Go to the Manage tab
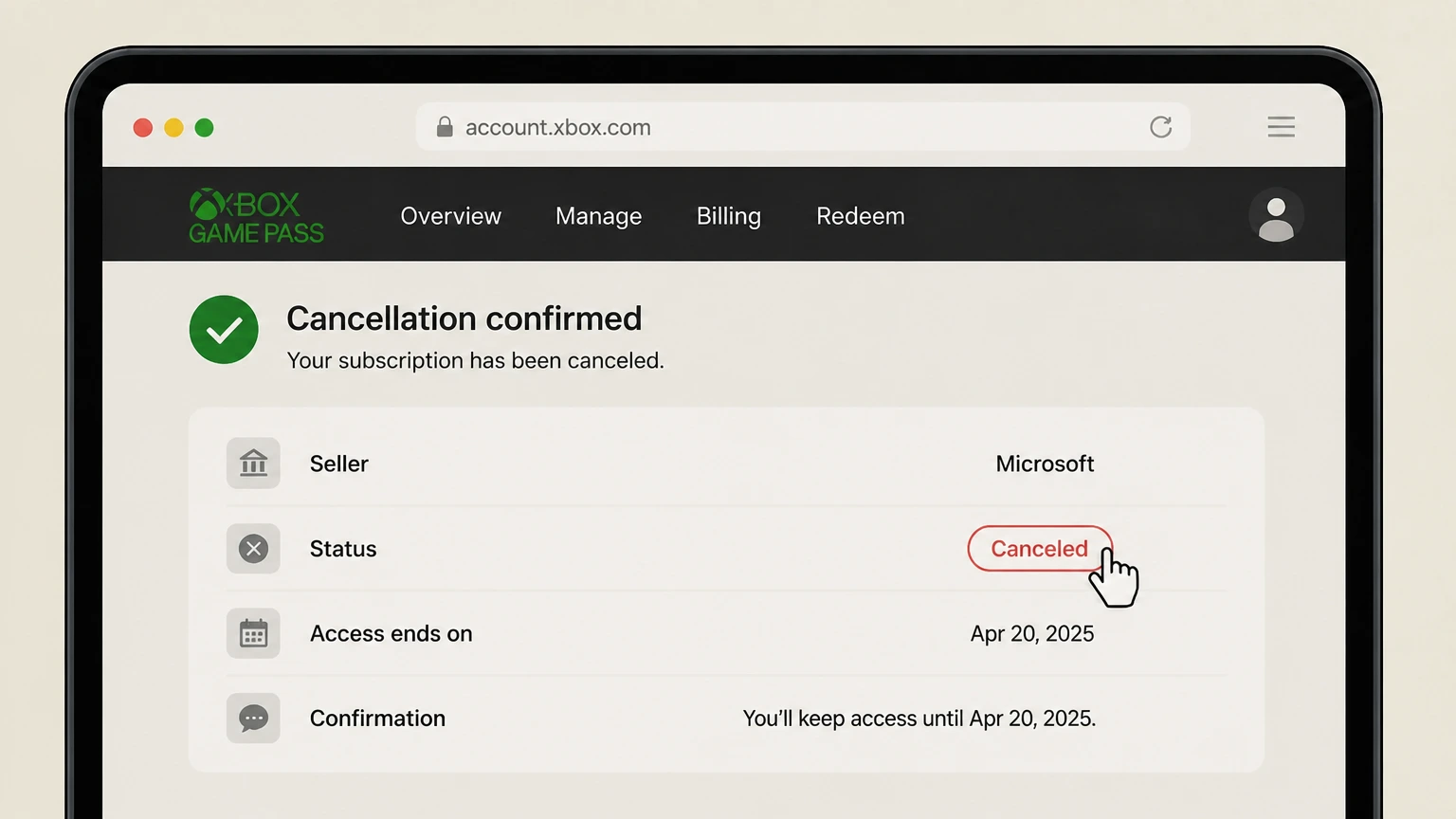 598,216
